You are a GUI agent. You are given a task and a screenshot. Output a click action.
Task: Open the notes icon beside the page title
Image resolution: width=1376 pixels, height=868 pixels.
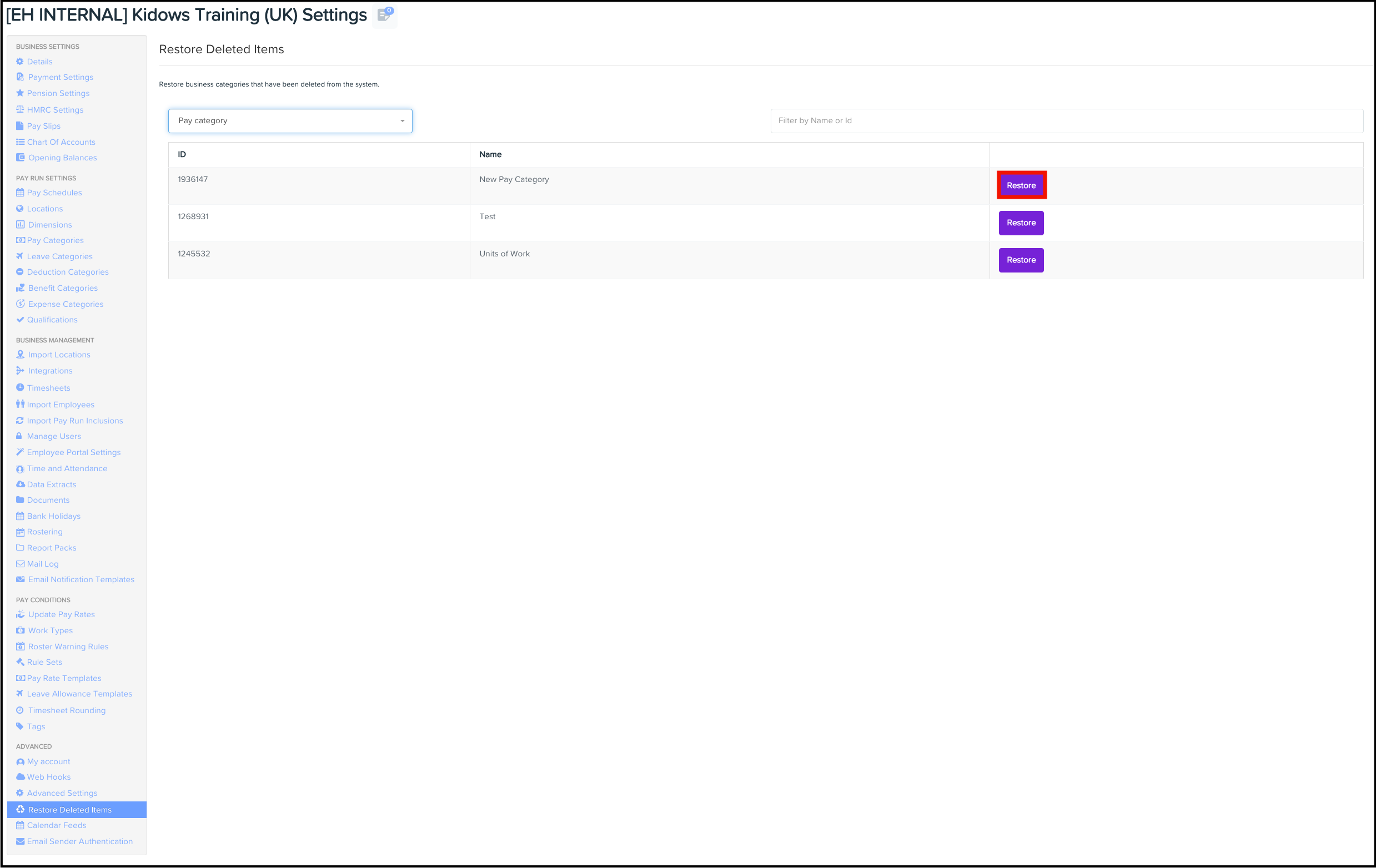[x=384, y=16]
